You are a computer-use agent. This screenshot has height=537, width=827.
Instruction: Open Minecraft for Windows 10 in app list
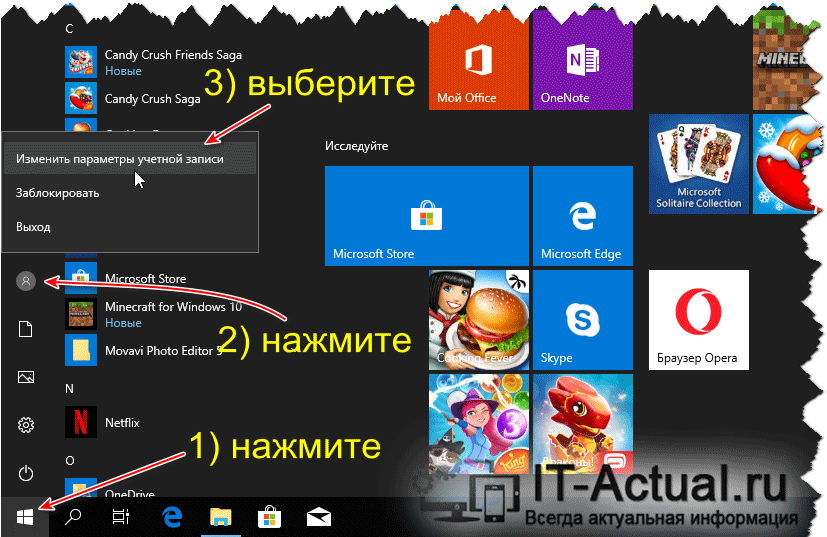(x=154, y=314)
